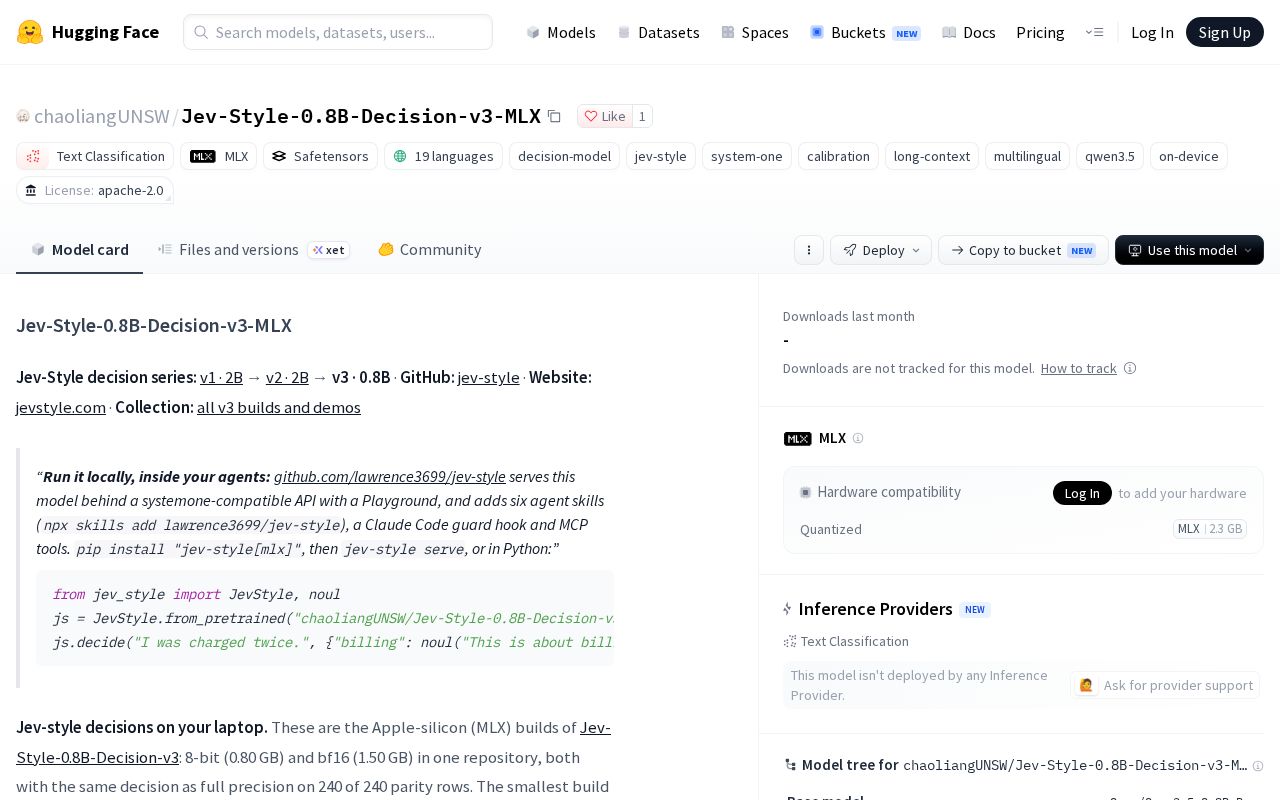Viewport: 1280px width, 800px height.
Task: Click Log In in the header
Action: [x=1152, y=32]
